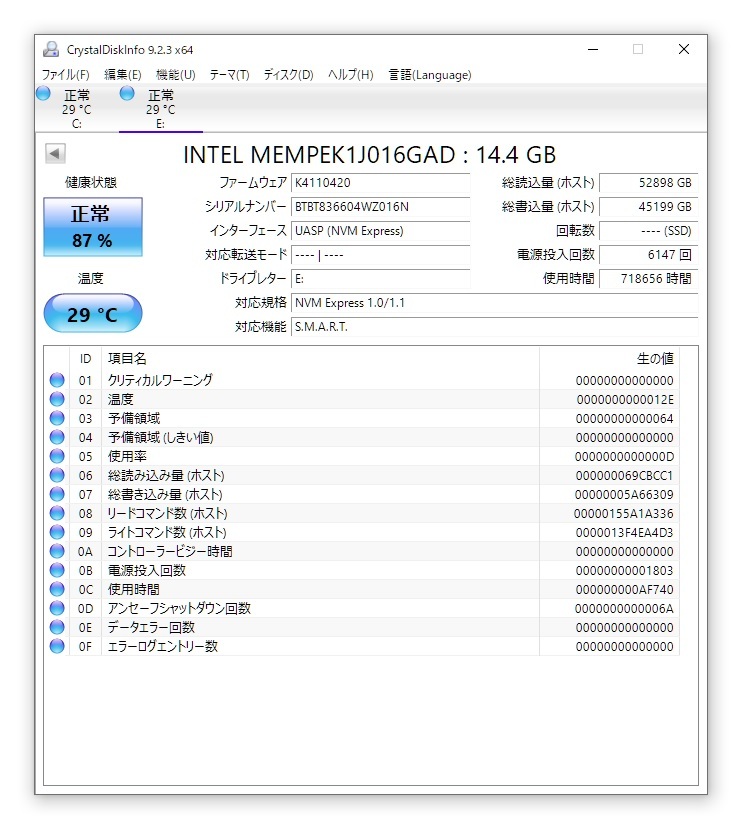Open the ディスク(D) menu
Screen dimensions: 742x838
pos(288,75)
